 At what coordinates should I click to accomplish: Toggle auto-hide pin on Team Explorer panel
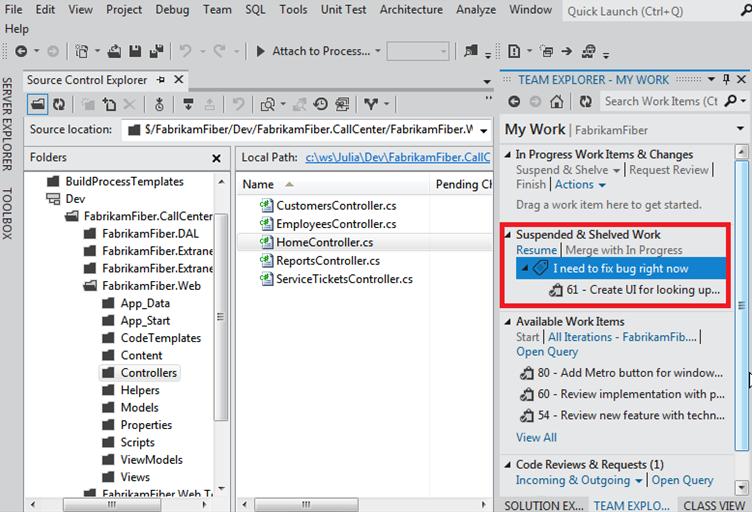point(726,79)
